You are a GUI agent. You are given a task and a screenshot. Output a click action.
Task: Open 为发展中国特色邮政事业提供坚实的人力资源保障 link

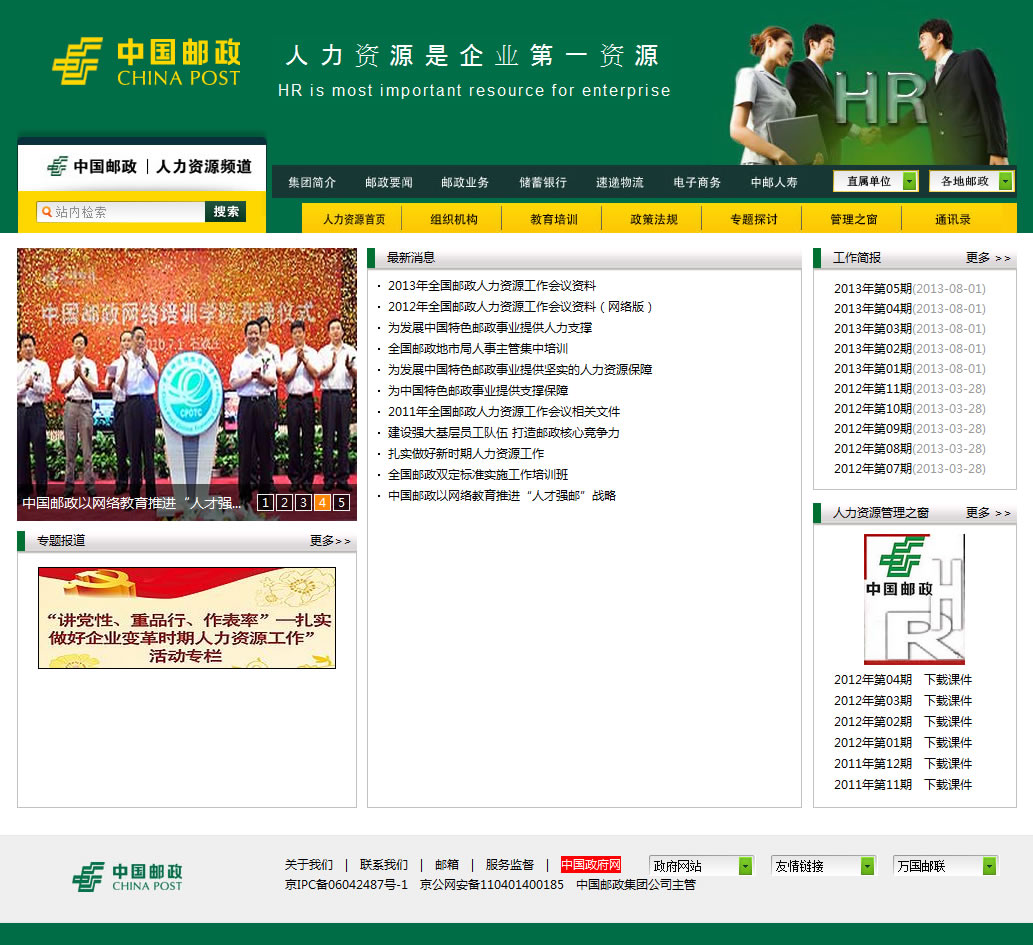click(520, 370)
